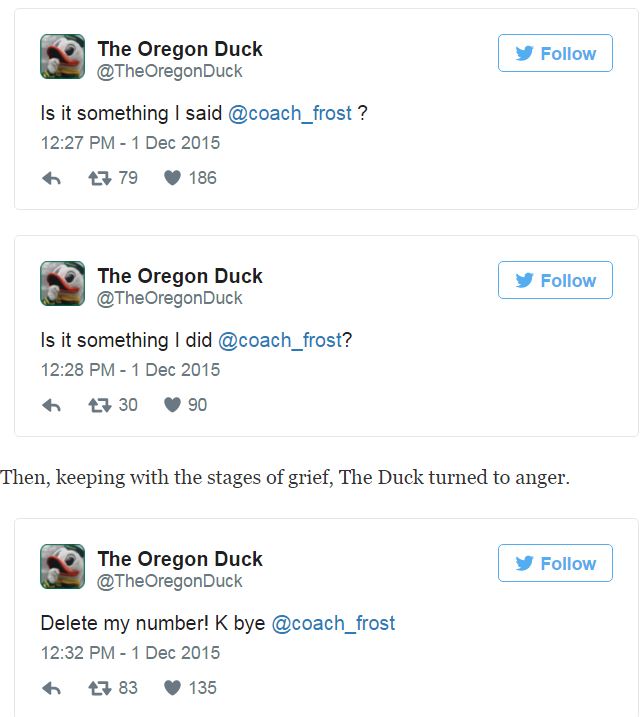
Task: Visit @coach_frost from the 'K bye' tweet
Action: click(x=333, y=623)
